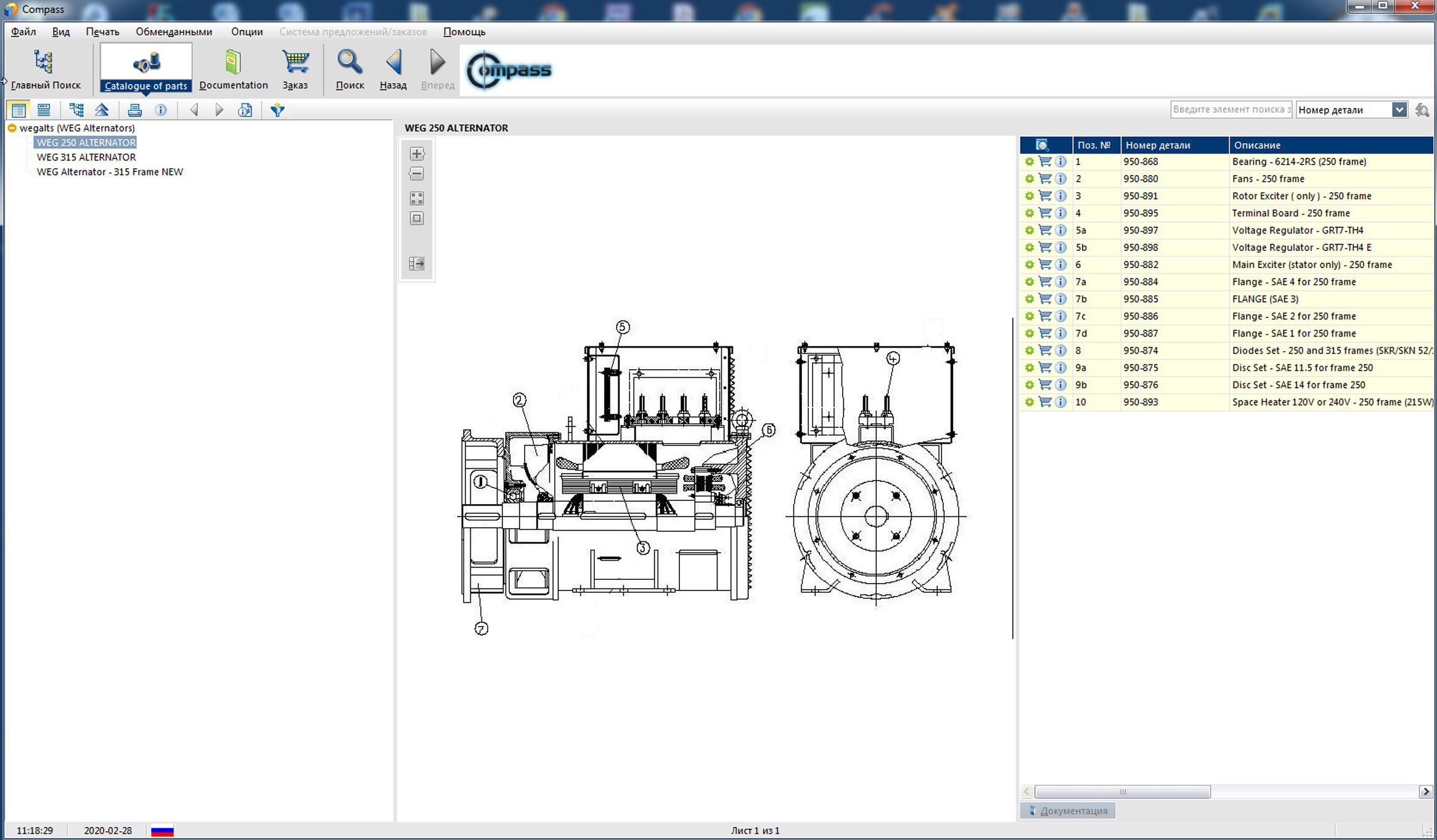Click the tree structure view icon

tap(76, 110)
